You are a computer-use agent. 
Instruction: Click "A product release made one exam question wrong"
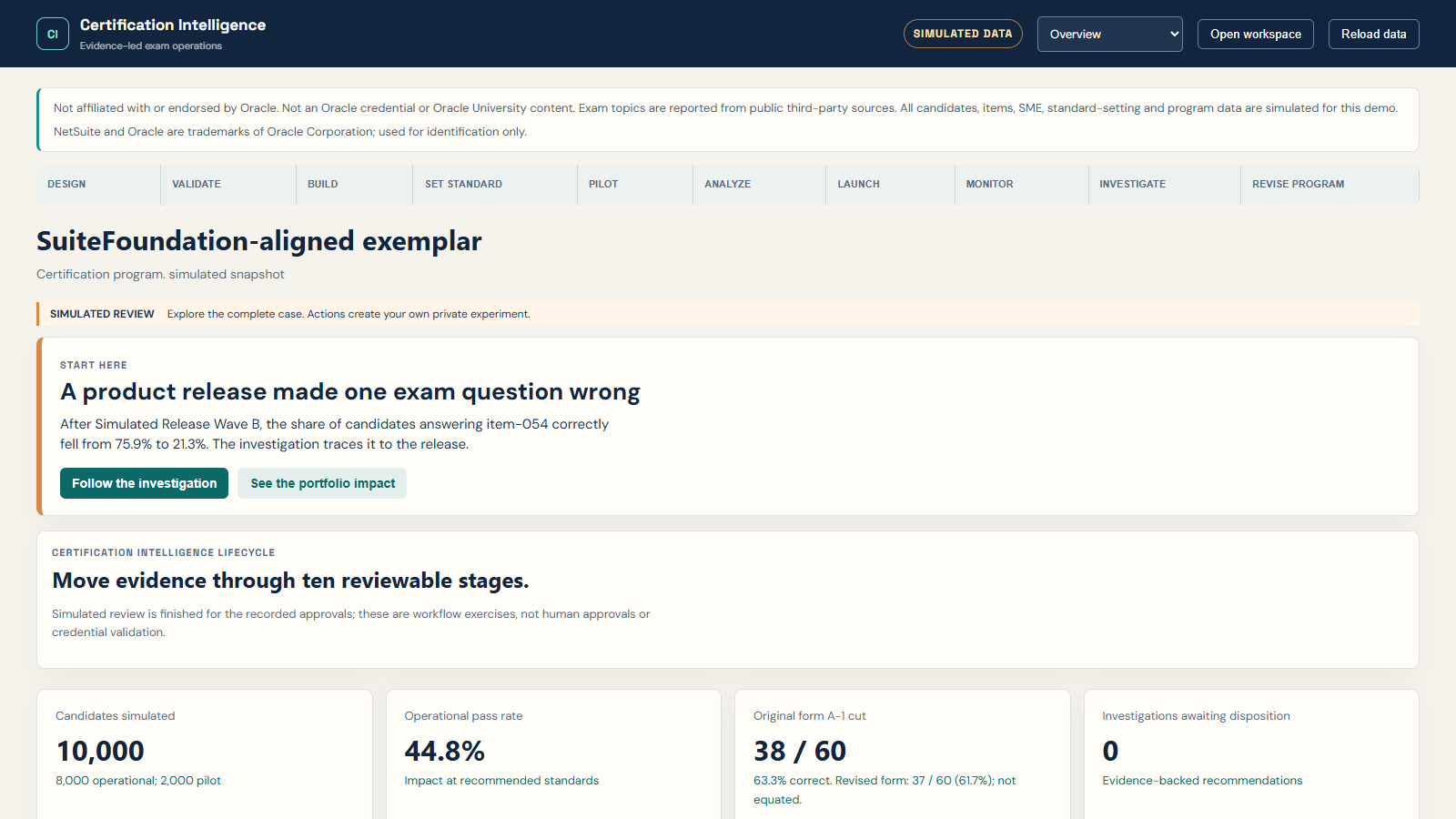click(350, 392)
